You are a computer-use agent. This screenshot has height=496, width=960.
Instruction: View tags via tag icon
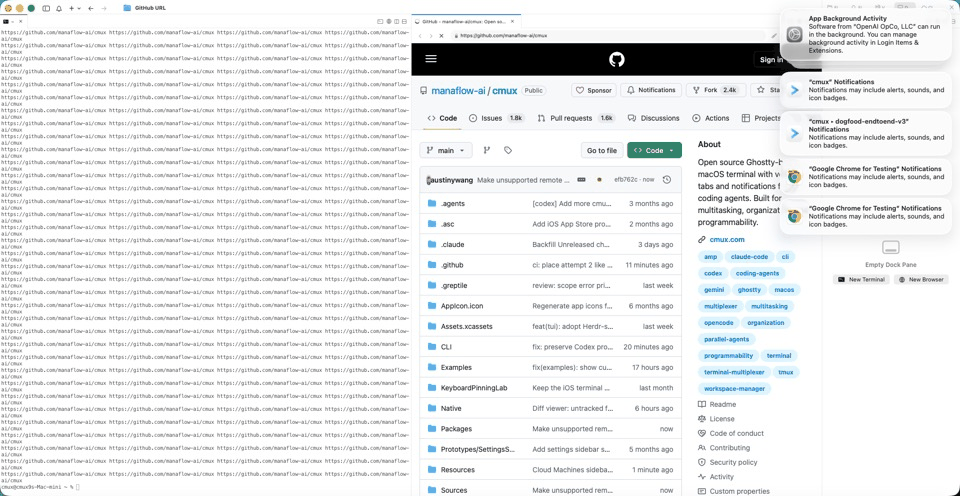[x=508, y=150]
